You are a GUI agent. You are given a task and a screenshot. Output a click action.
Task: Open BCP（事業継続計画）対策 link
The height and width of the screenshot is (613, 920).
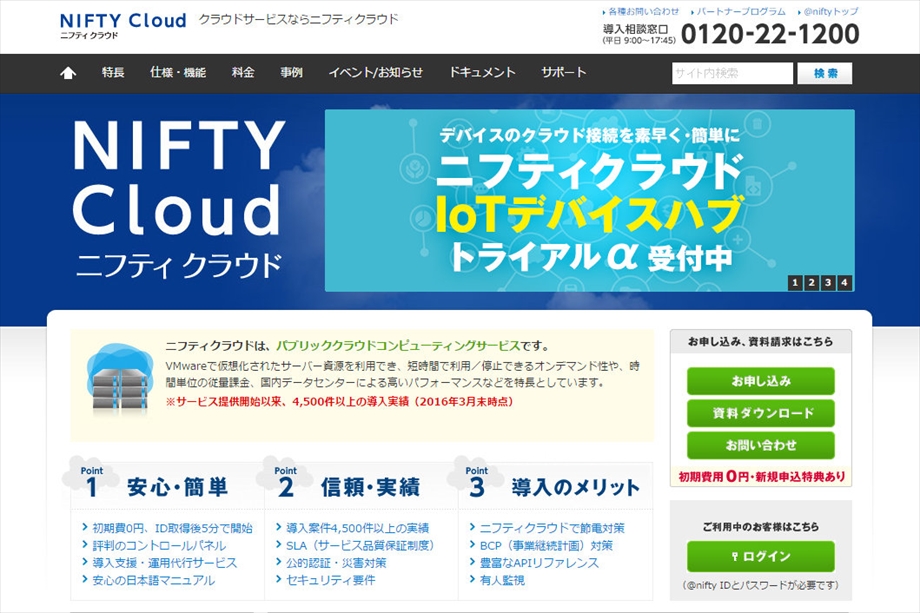pos(546,546)
